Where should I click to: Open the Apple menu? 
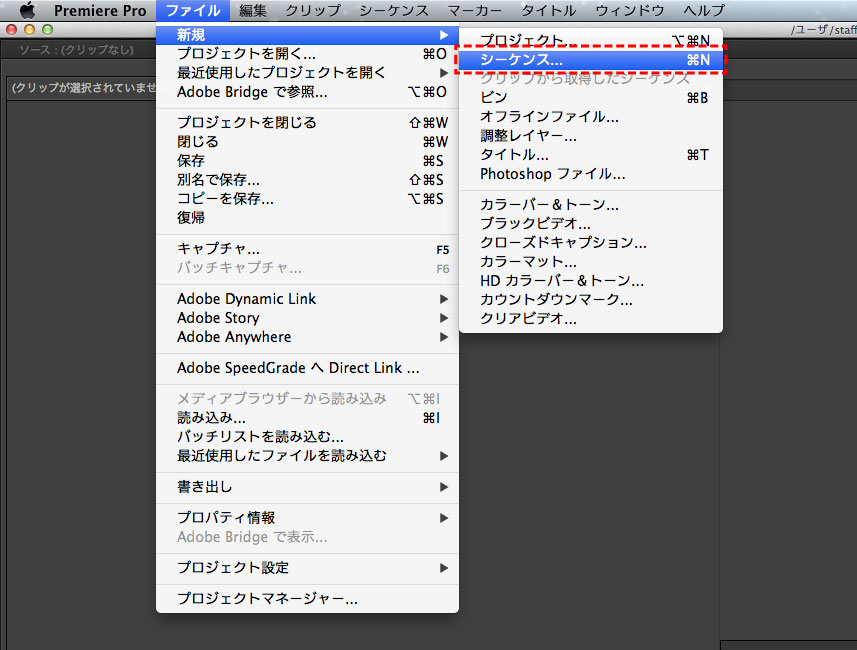coord(27,10)
